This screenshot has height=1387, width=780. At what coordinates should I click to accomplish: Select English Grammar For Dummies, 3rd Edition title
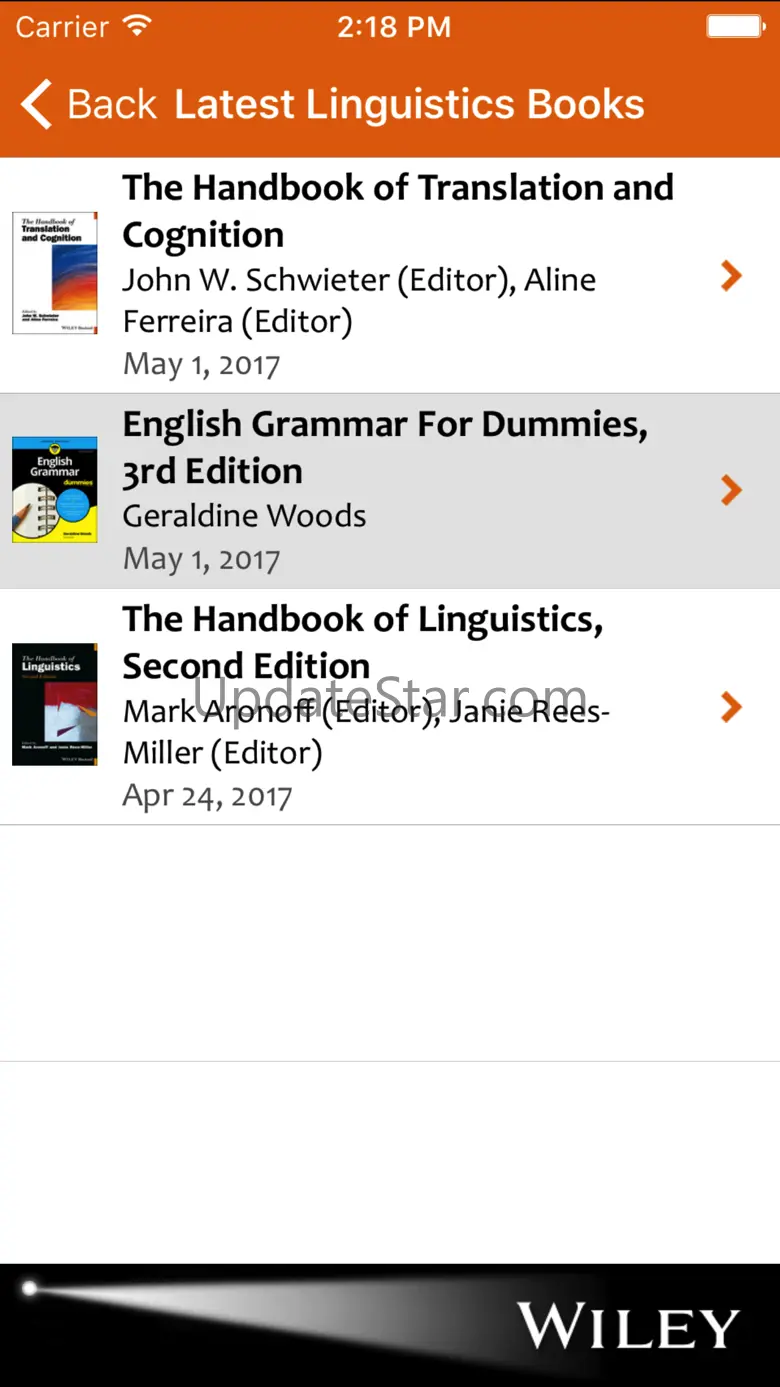pyautogui.click(x=385, y=447)
